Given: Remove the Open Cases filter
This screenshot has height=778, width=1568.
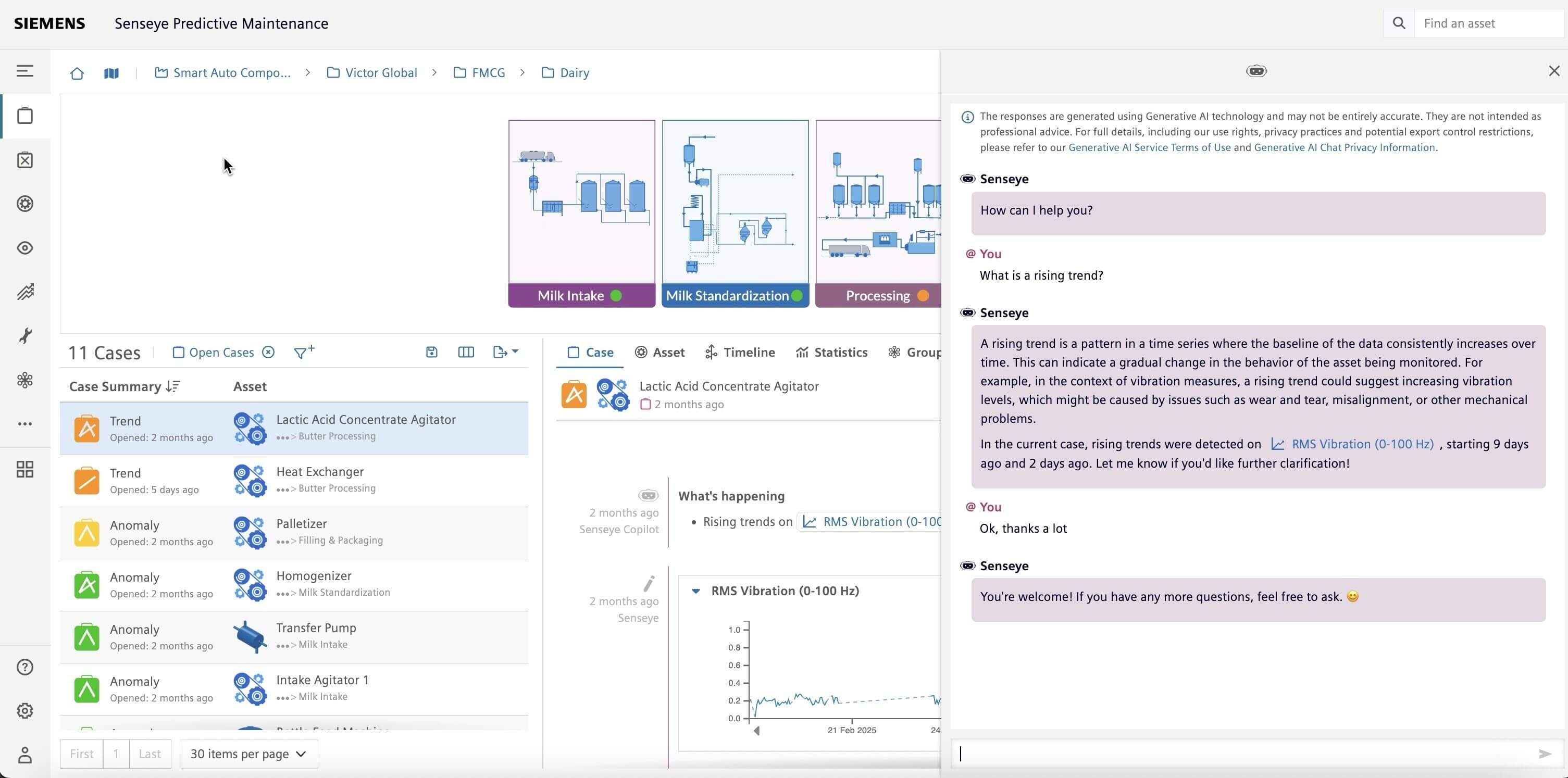Looking at the screenshot, I should coord(268,352).
